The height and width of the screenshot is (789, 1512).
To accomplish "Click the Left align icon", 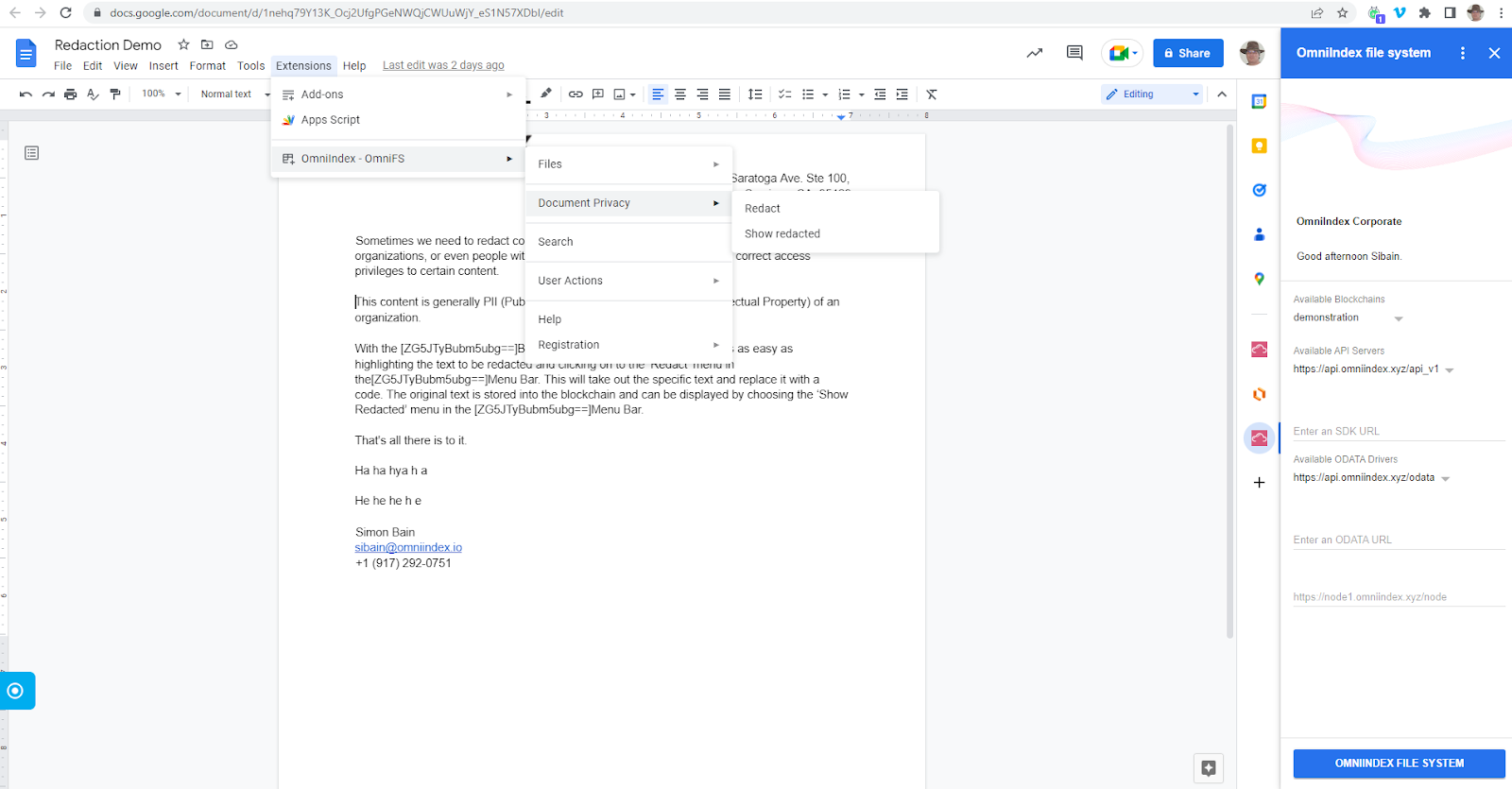I will (658, 94).
